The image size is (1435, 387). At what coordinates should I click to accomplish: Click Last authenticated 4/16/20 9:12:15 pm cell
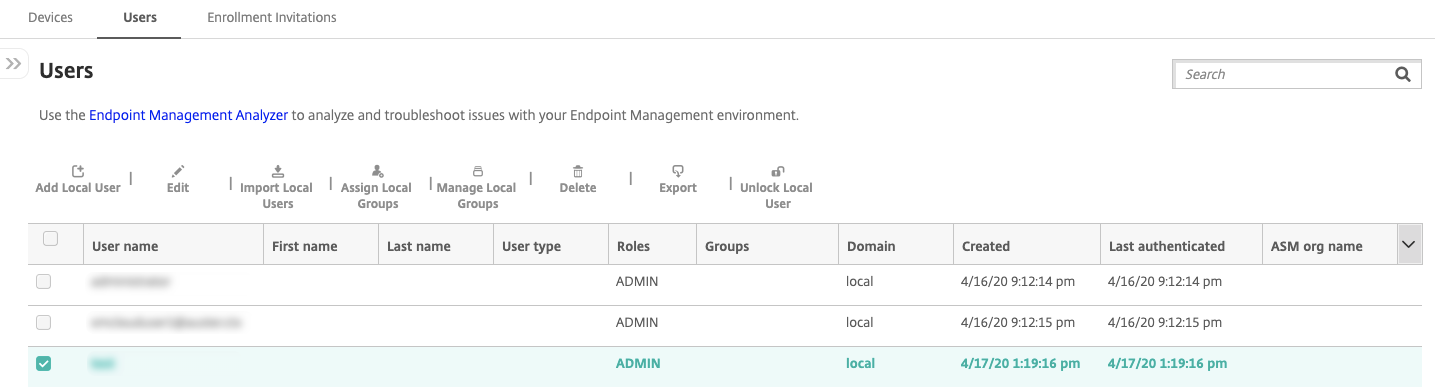pyautogui.click(x=1165, y=323)
